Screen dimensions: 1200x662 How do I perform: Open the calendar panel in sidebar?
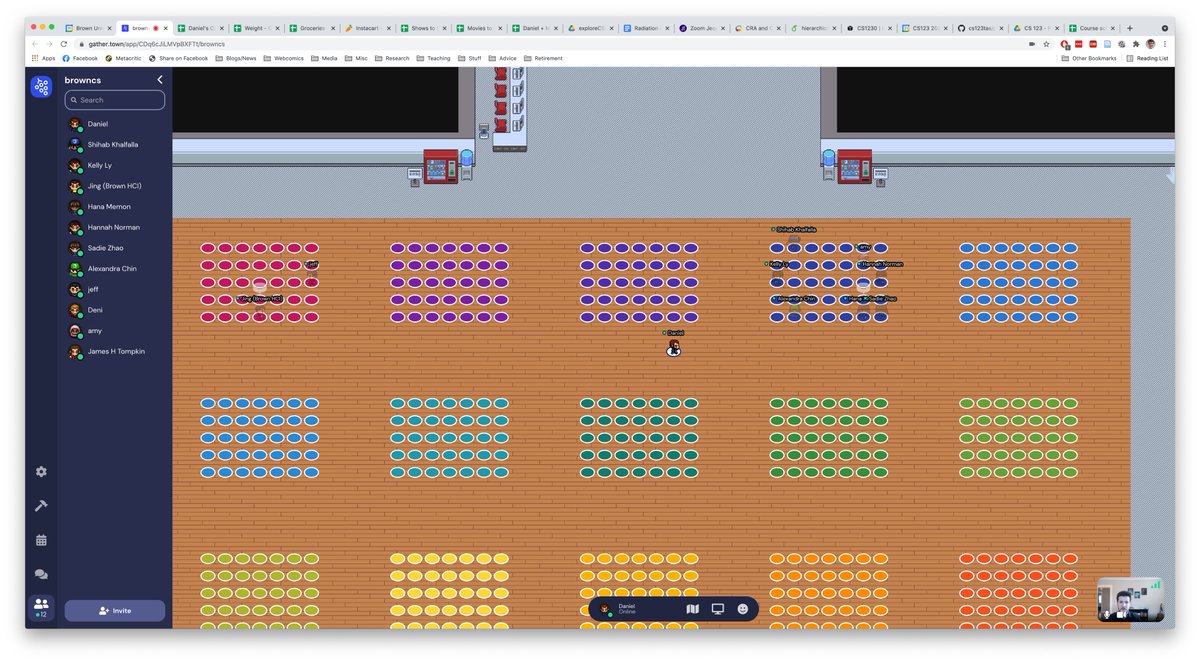(x=41, y=540)
